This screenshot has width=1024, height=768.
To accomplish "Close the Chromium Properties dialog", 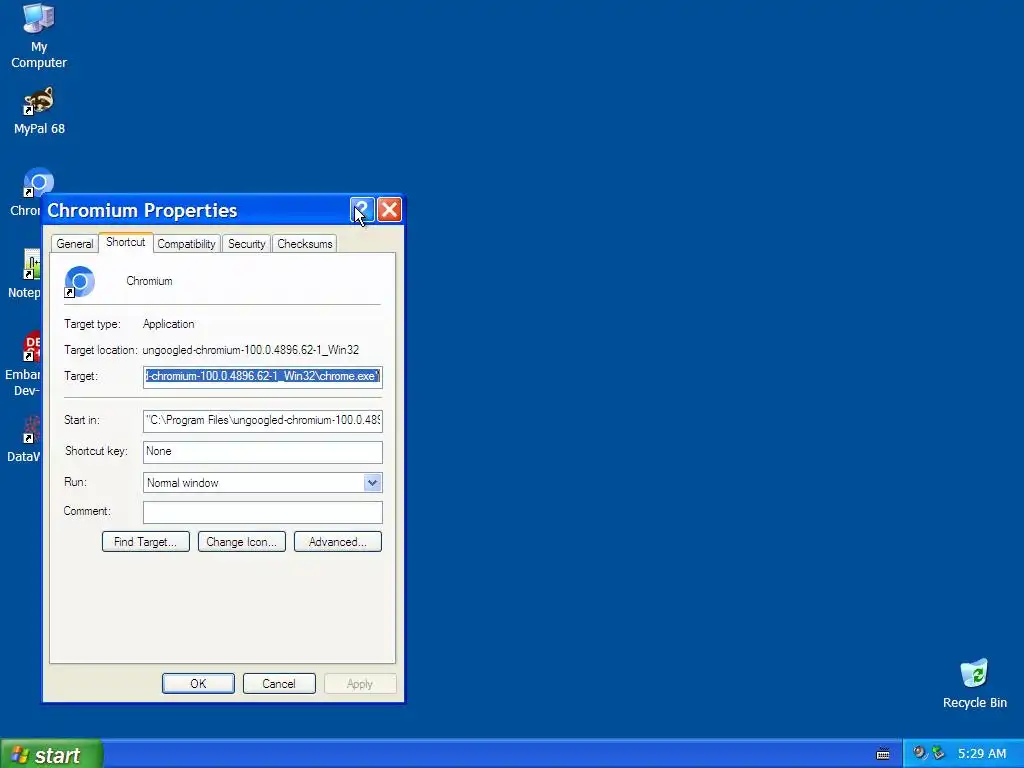I will tap(390, 210).
